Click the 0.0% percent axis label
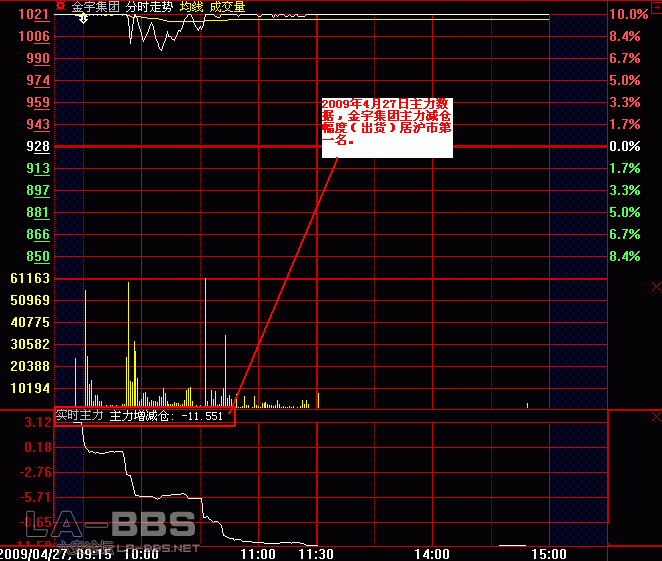Screen dimensions: 662x561 coord(624,147)
